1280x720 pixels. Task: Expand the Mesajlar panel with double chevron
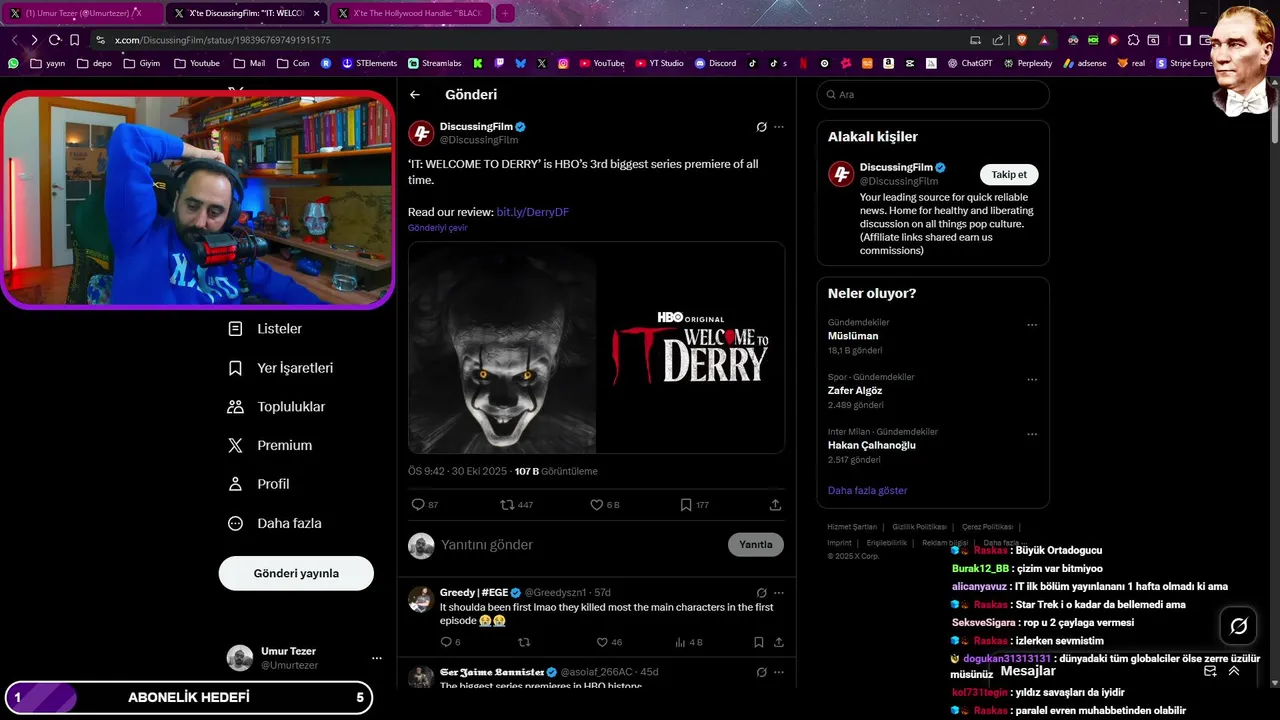pyautogui.click(x=1234, y=671)
